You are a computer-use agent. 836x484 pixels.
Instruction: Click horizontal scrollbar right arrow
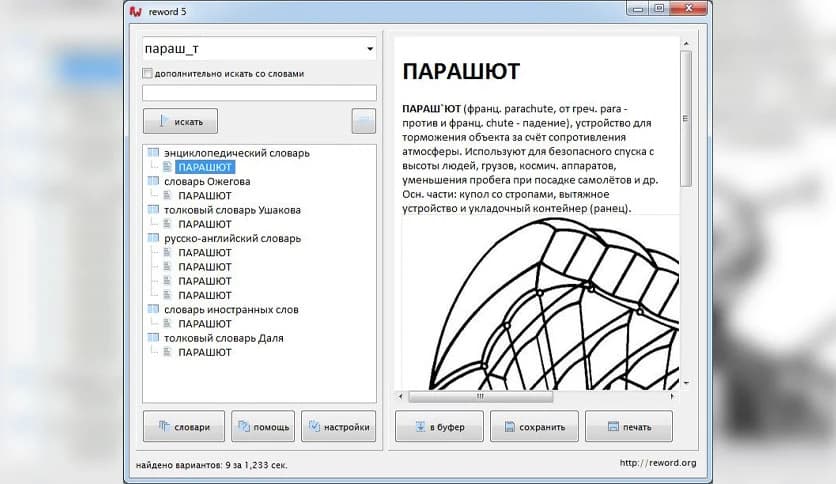tap(672, 397)
